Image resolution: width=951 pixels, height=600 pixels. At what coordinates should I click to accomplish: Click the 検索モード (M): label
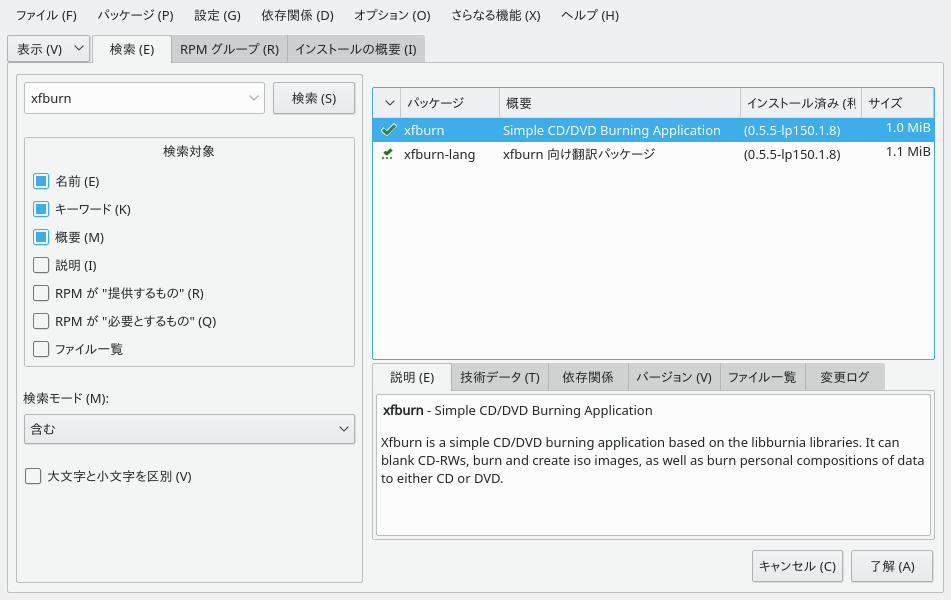66,399
